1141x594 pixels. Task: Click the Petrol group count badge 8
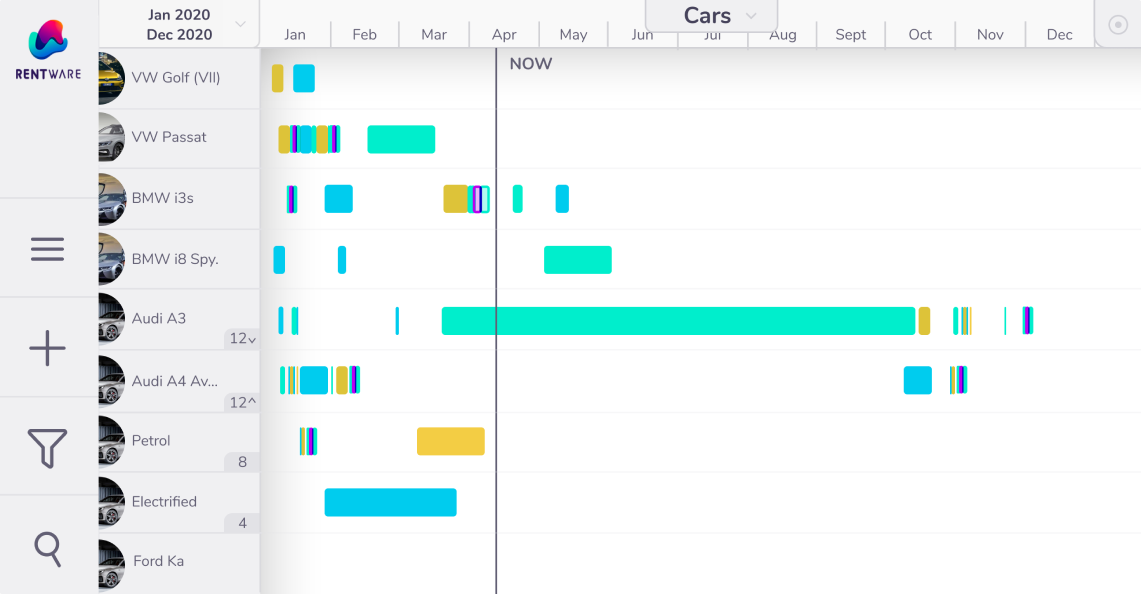[242, 462]
